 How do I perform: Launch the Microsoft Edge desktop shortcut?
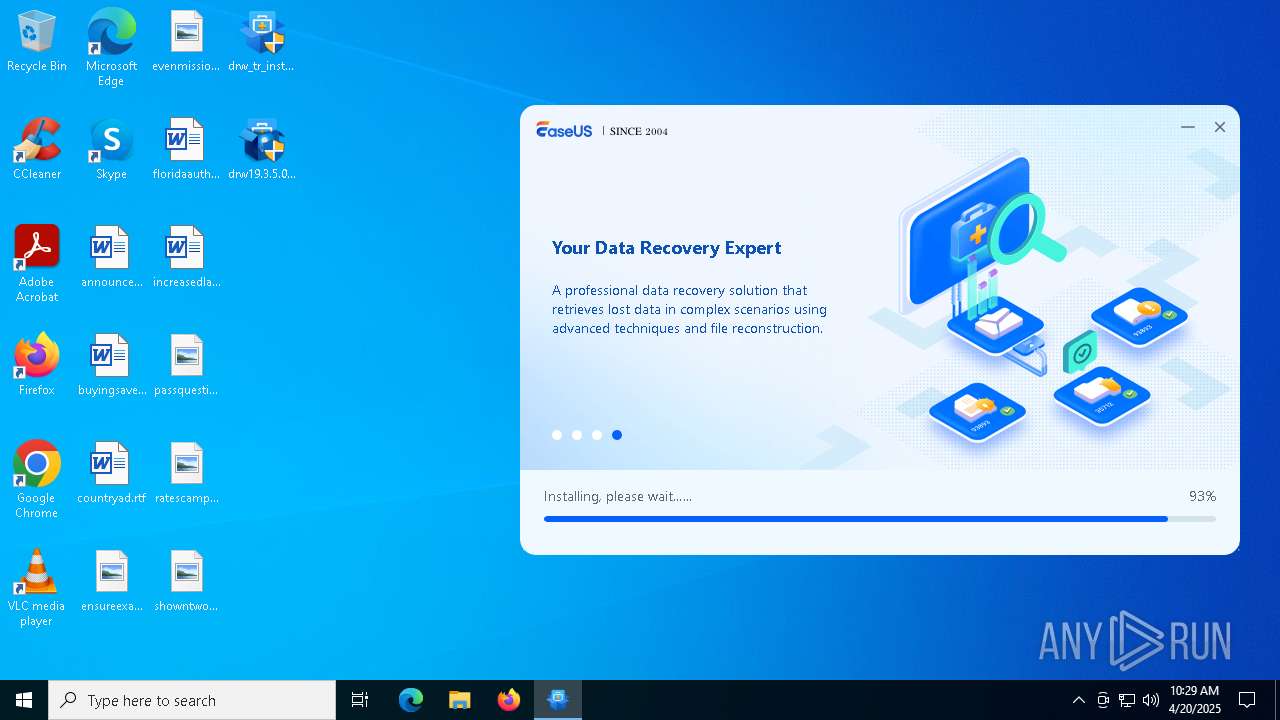pos(111,48)
